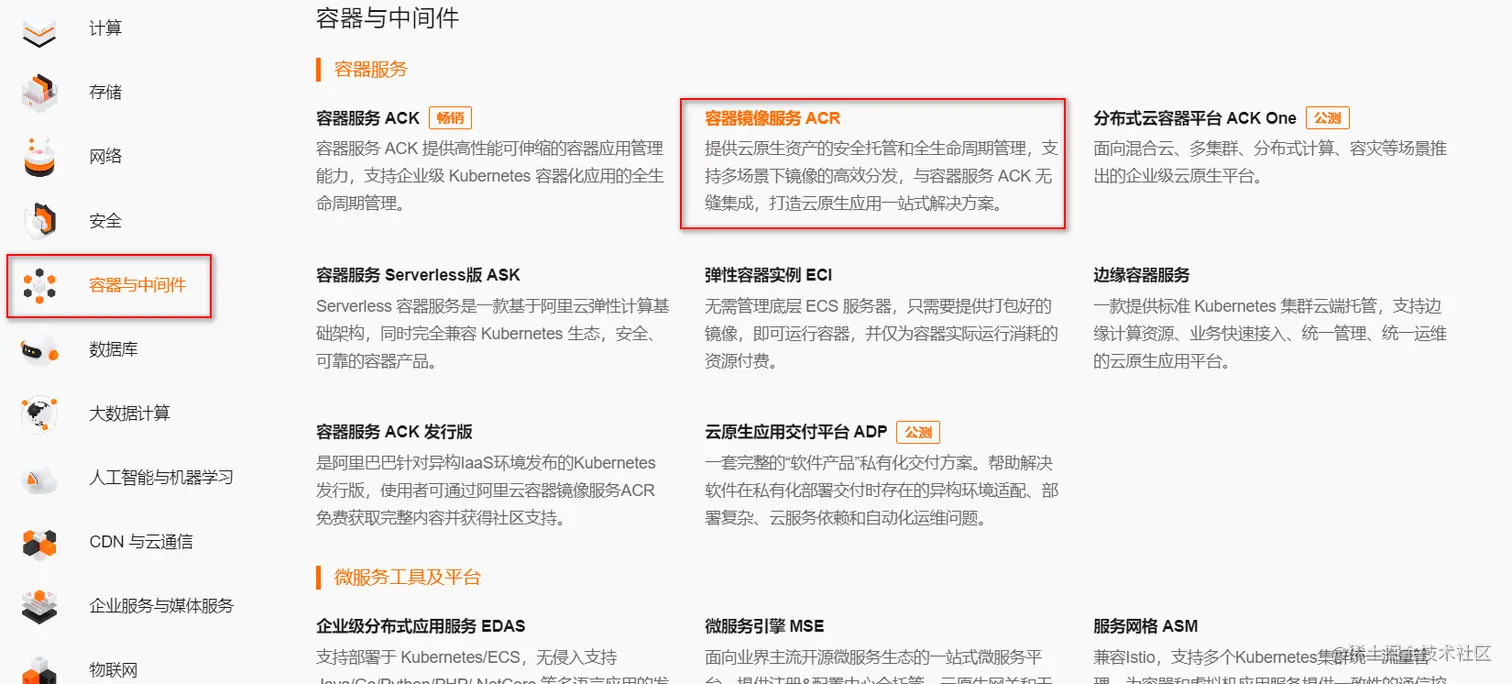Select 网络 in the sidebar menu
The height and width of the screenshot is (684, 1512).
click(x=105, y=157)
